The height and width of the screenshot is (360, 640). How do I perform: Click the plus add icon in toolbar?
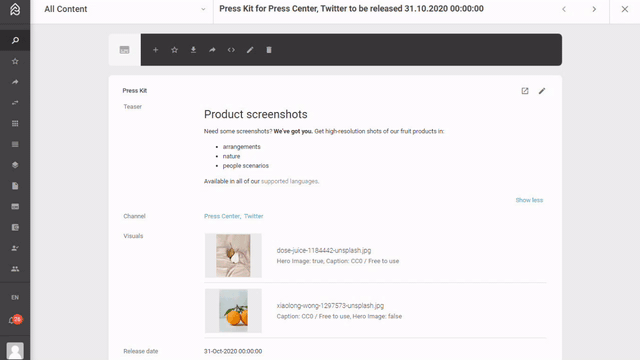click(x=156, y=50)
